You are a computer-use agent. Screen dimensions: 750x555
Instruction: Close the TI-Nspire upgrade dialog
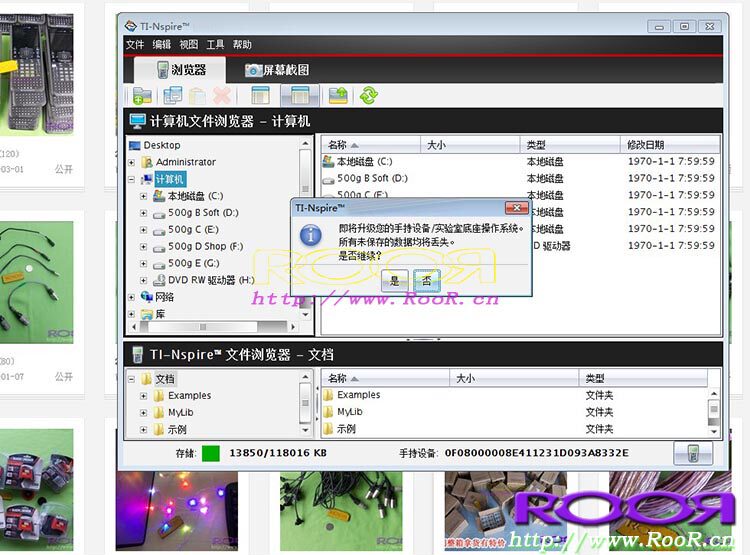click(x=517, y=208)
